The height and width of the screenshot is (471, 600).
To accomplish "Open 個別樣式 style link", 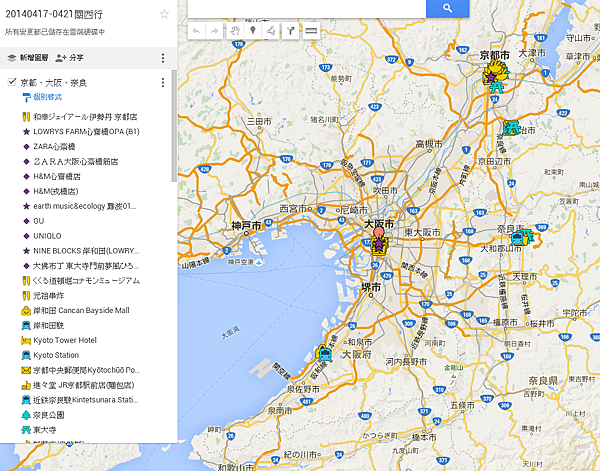I will point(42,97).
